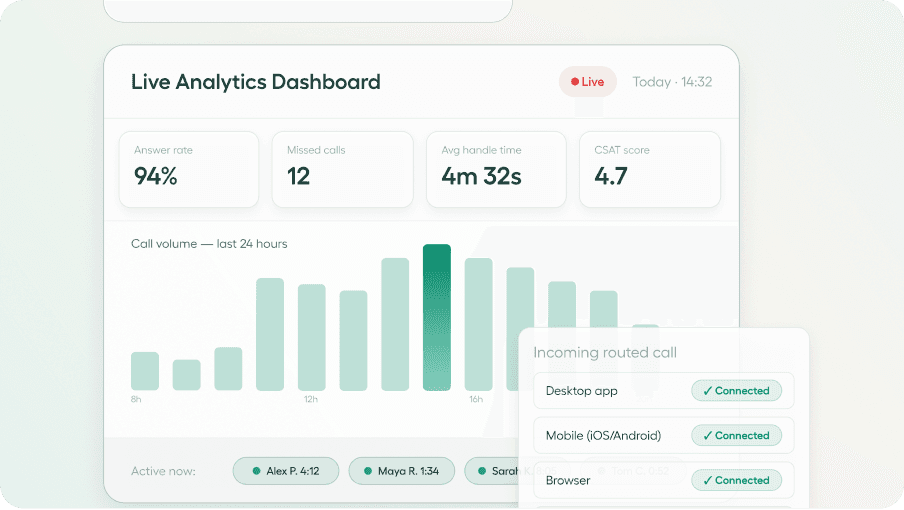The width and height of the screenshot is (904, 510).
Task: Select the Maya R. 1:34 active agent chip
Action: pyautogui.click(x=402, y=471)
